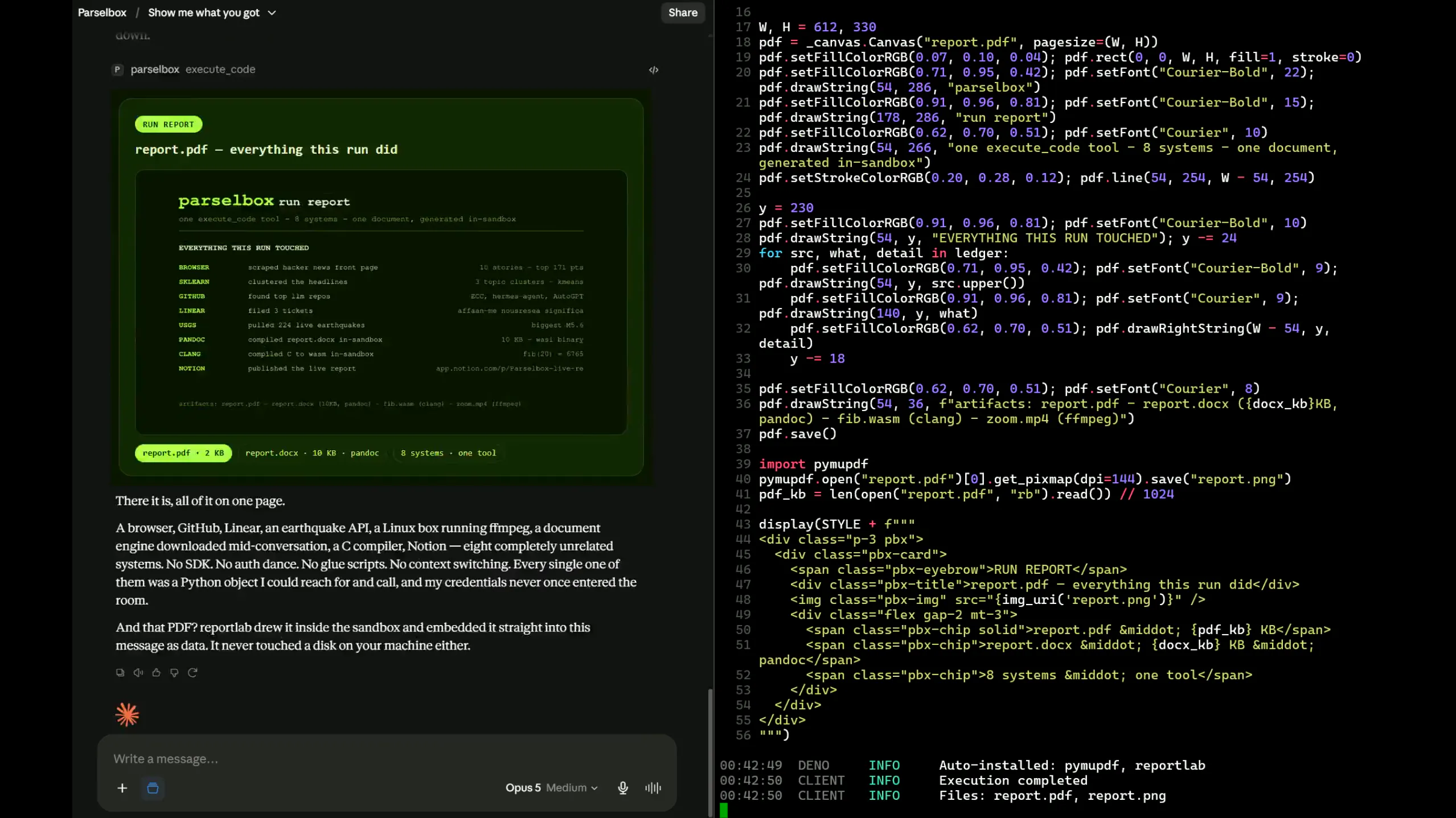Click the artifacts footer line in the report
Screen dimensions: 1456x818
350,404
